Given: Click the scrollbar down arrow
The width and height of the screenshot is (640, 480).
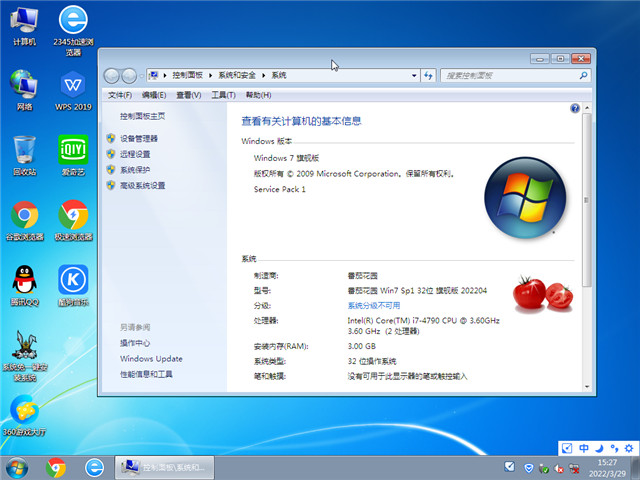Looking at the screenshot, I should [587, 387].
